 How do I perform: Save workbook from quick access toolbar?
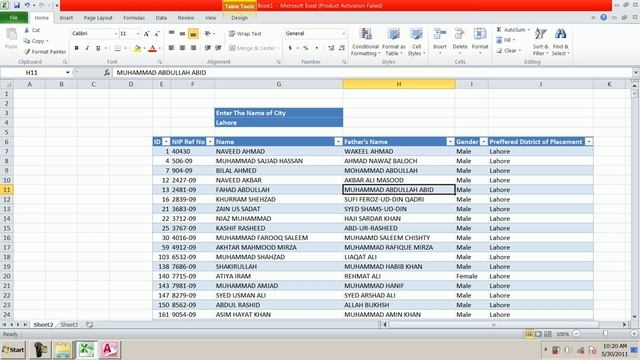coord(17,5)
